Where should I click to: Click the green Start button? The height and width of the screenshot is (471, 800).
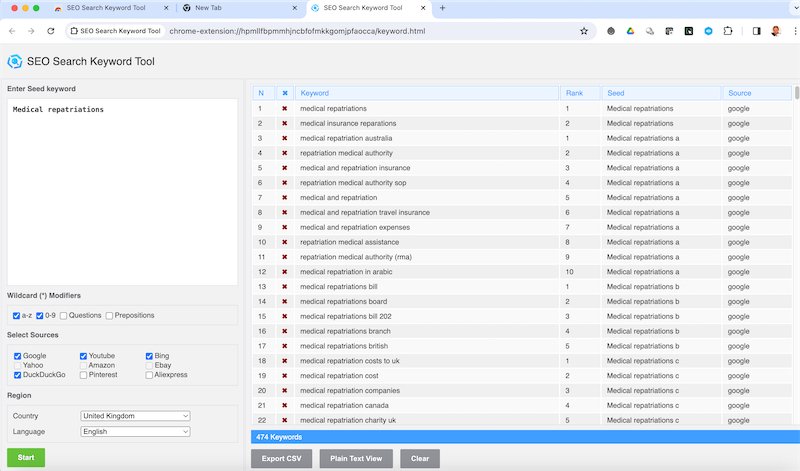26,458
